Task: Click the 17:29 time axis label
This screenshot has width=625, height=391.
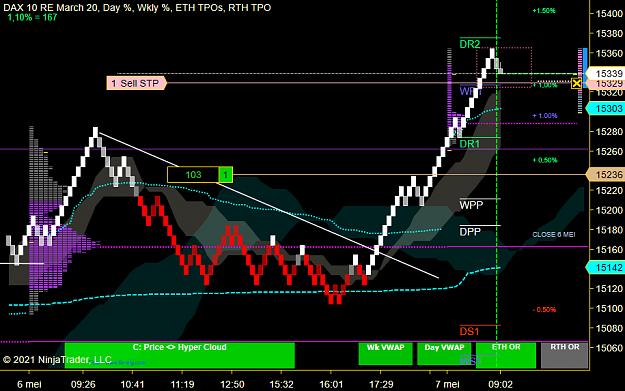Action: point(381,385)
